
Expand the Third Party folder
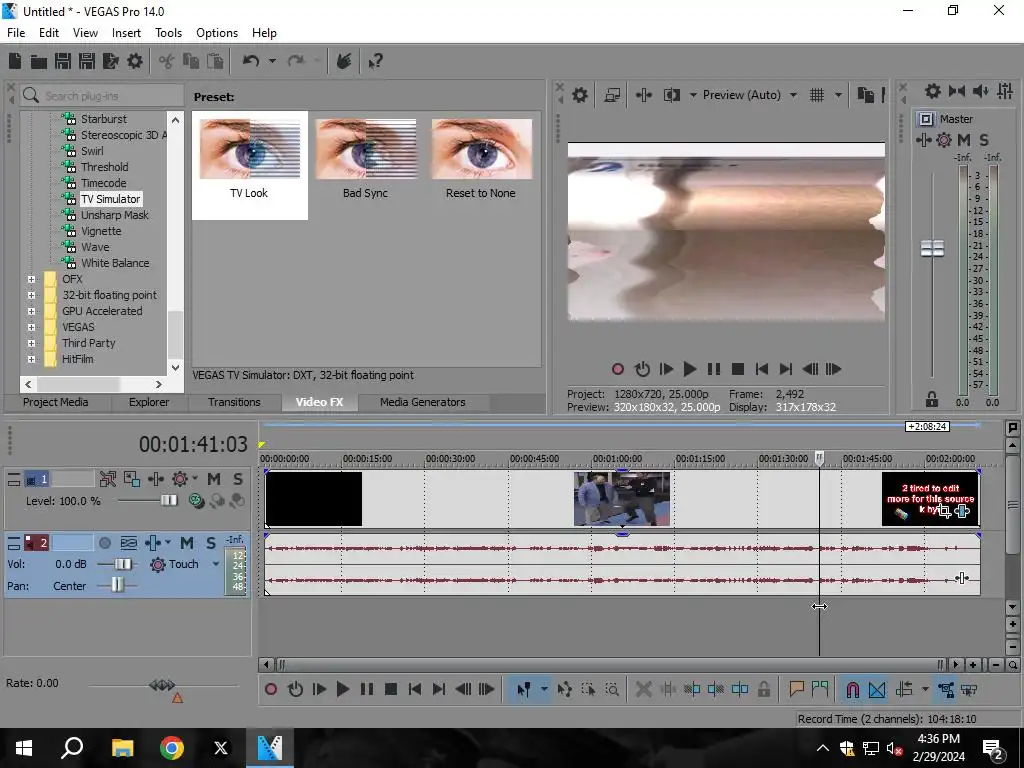click(x=31, y=344)
